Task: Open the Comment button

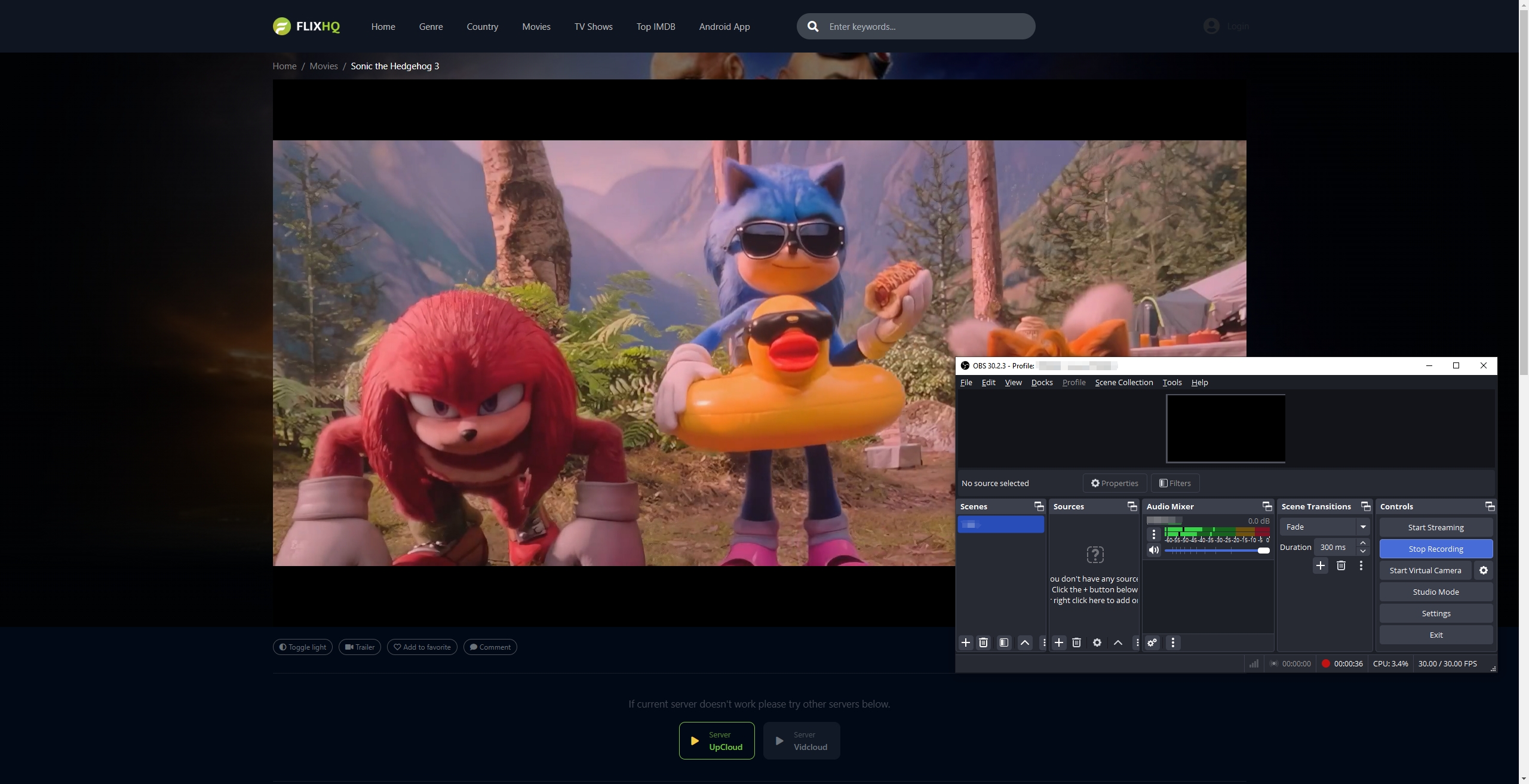Action: click(490, 647)
